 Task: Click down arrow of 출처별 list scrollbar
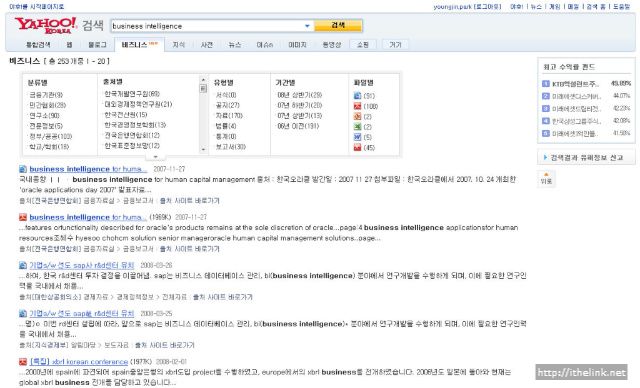pos(203,149)
